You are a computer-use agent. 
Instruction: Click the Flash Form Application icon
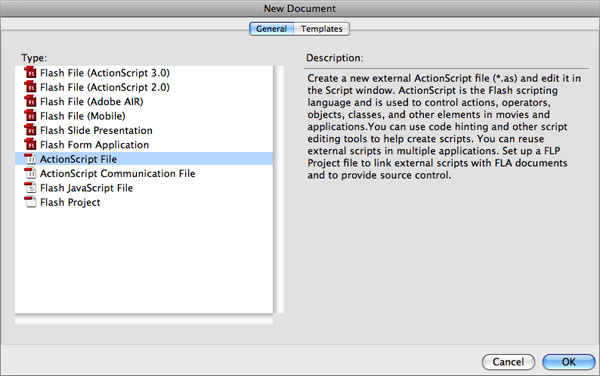(30, 144)
